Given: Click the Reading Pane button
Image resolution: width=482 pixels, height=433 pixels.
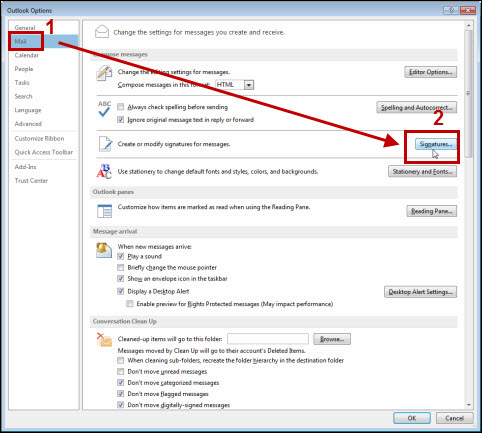Looking at the screenshot, I should pyautogui.click(x=431, y=211).
